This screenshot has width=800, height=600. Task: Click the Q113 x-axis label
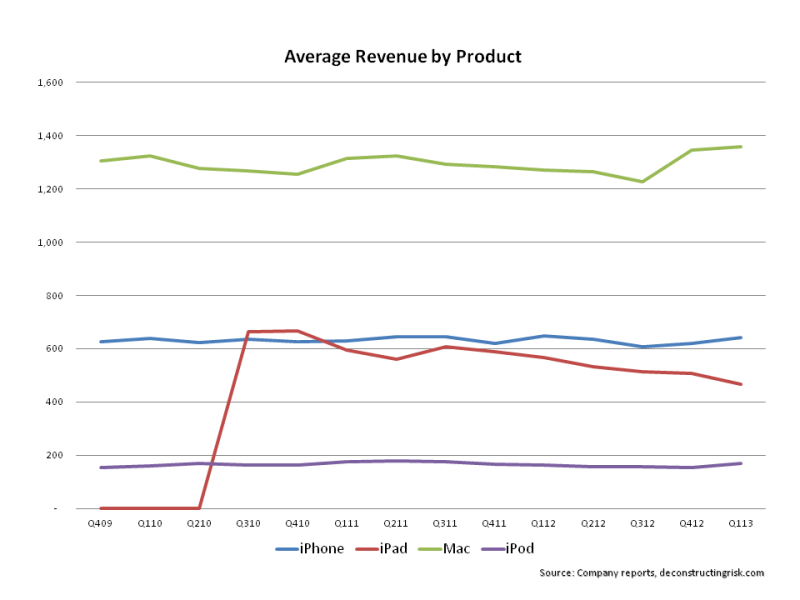click(740, 523)
